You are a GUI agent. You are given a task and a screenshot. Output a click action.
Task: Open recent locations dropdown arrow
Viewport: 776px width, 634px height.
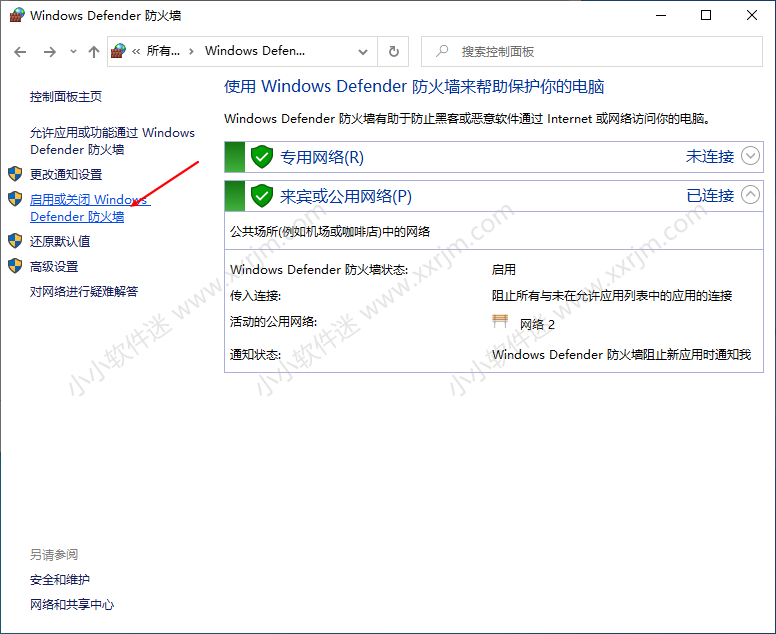pyautogui.click(x=71, y=52)
